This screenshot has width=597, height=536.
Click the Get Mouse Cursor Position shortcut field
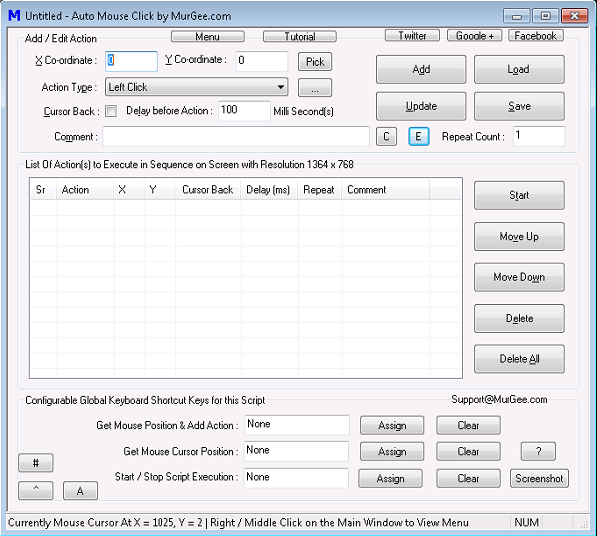(296, 451)
